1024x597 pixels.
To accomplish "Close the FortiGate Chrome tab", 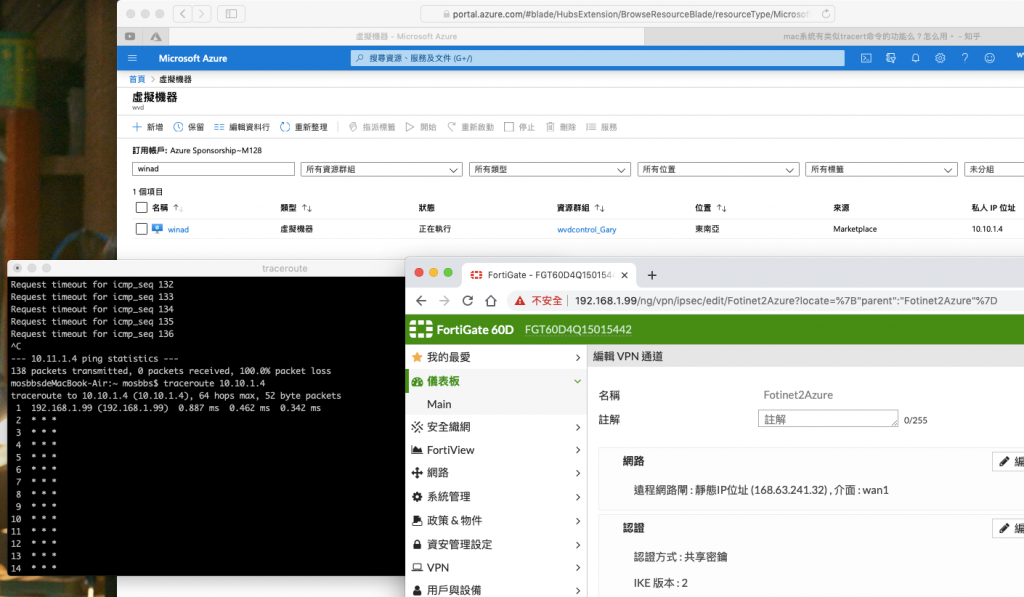I will click(624, 275).
